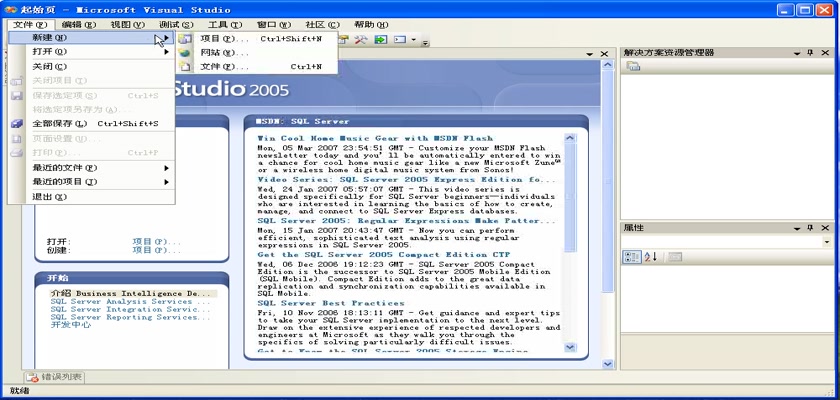The height and width of the screenshot is (400, 840).
Task: Click the command window toolbar icon
Action: tap(400, 40)
